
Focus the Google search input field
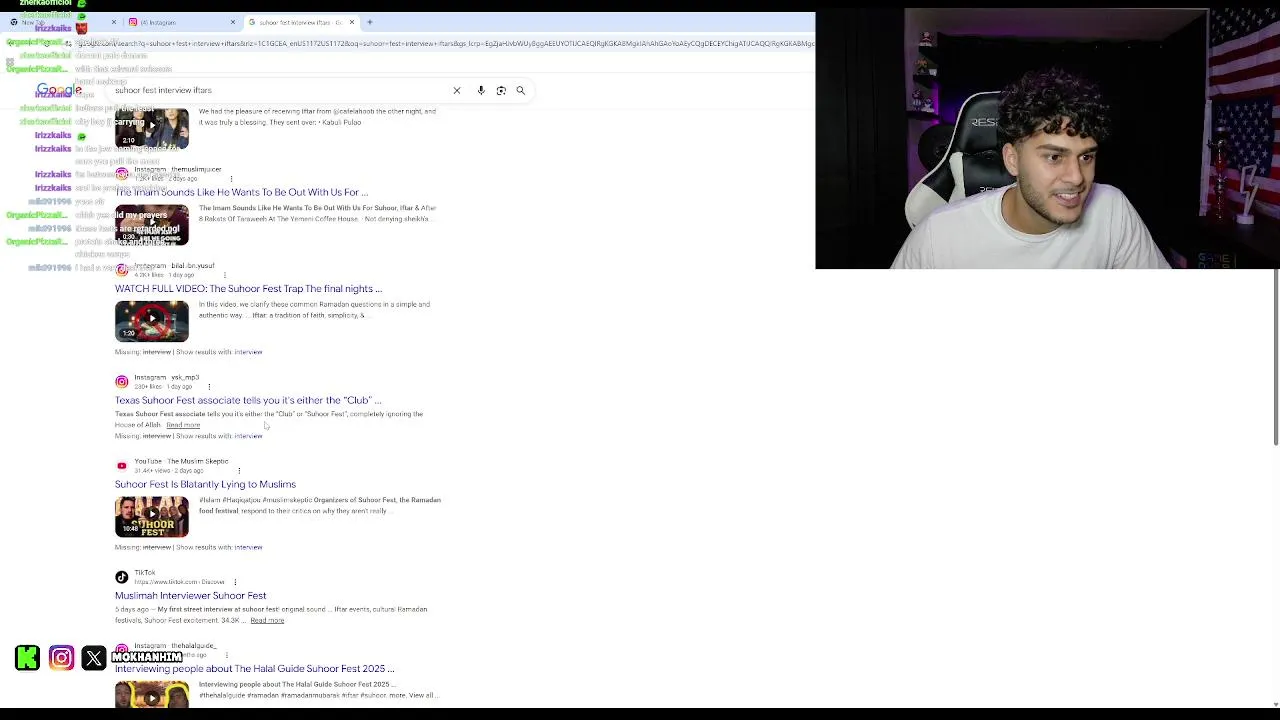click(280, 90)
